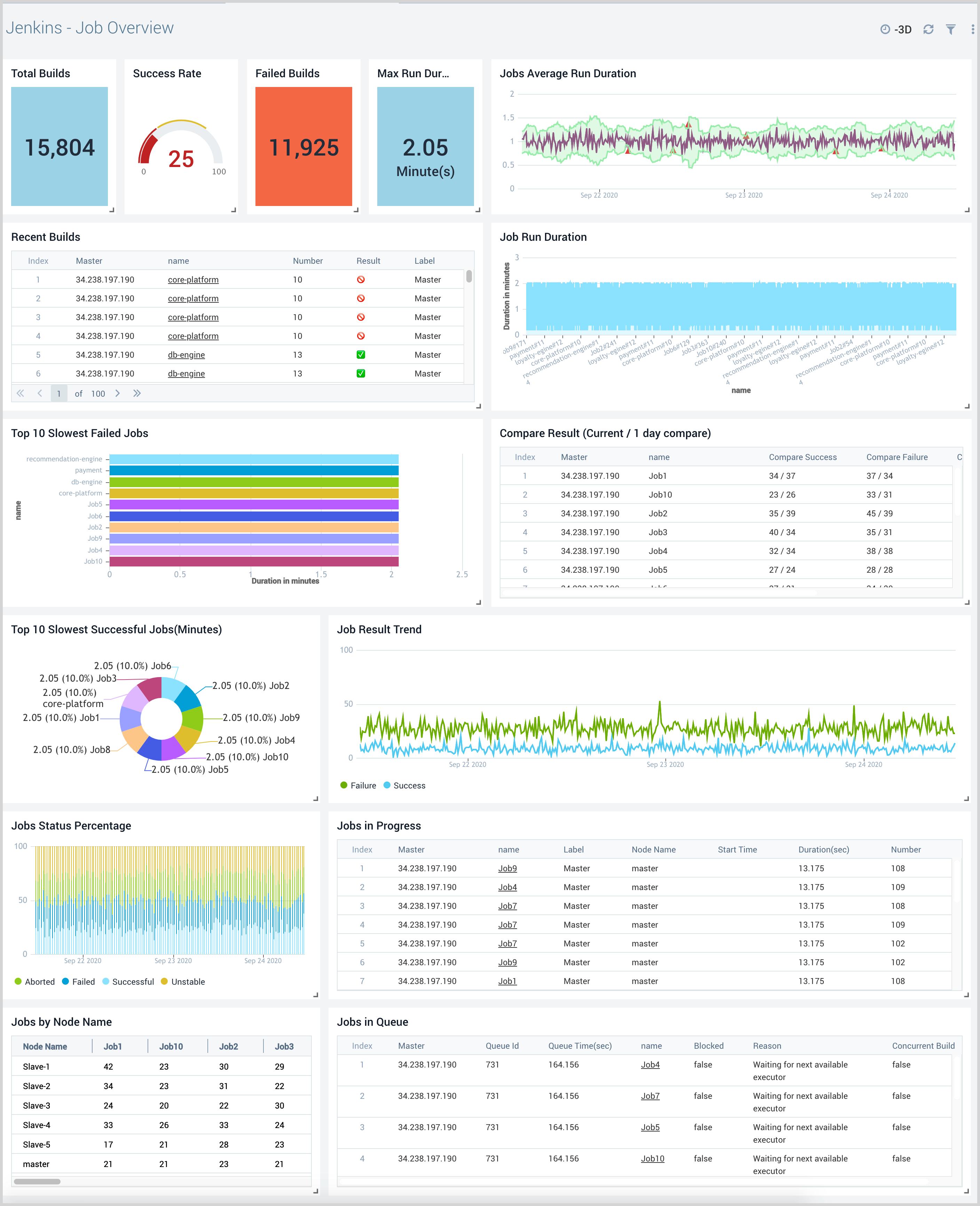This screenshot has height=1206, width=980.
Task: Click the page number input field
Action: click(59, 393)
